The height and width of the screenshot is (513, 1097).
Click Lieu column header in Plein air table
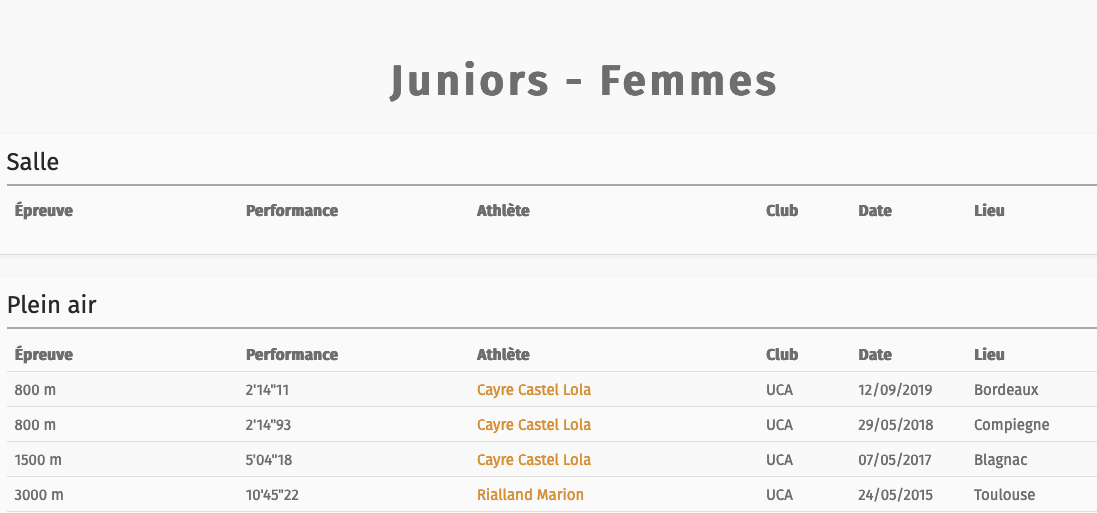pos(989,355)
